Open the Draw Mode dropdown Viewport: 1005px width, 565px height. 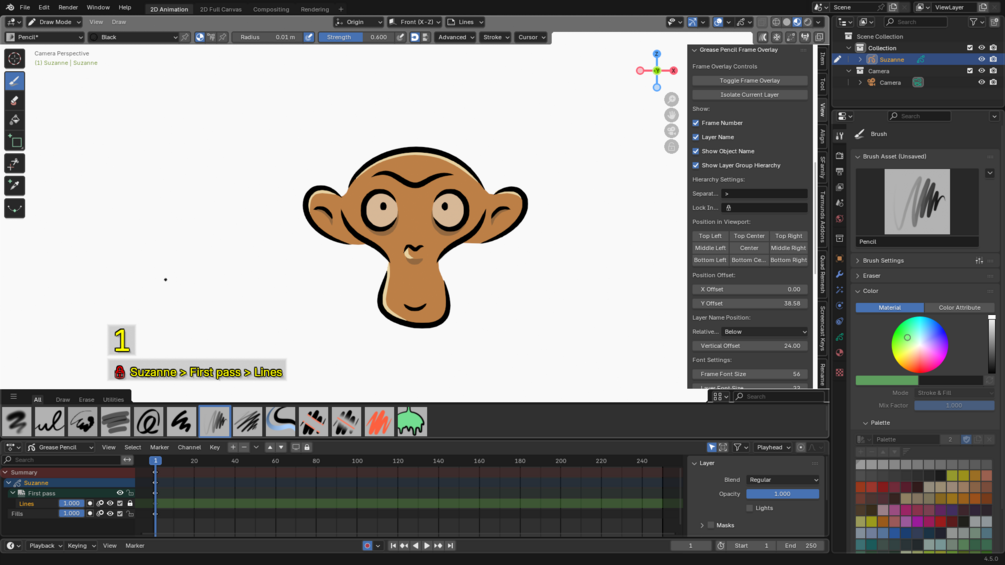click(54, 22)
